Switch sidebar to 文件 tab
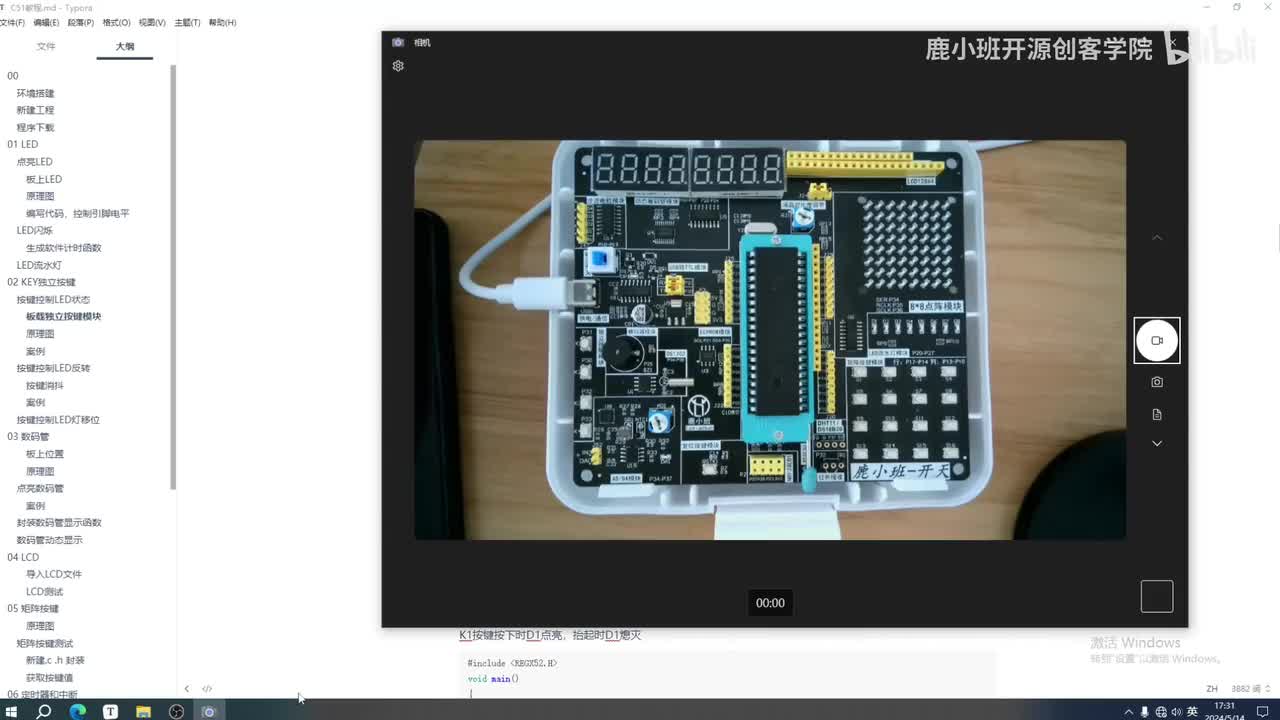1280x720 pixels. pos(46,46)
